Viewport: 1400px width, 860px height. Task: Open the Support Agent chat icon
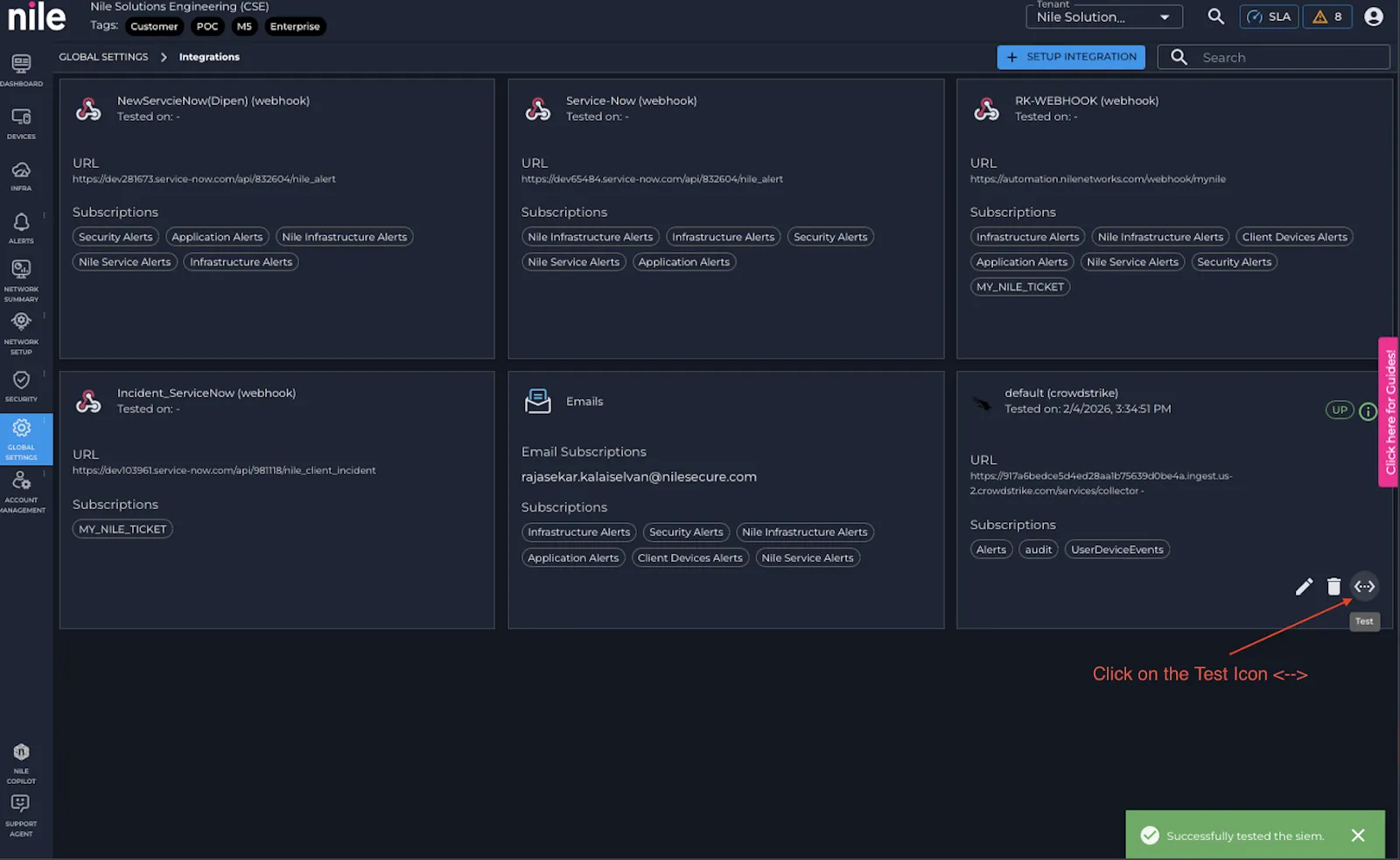[21, 815]
